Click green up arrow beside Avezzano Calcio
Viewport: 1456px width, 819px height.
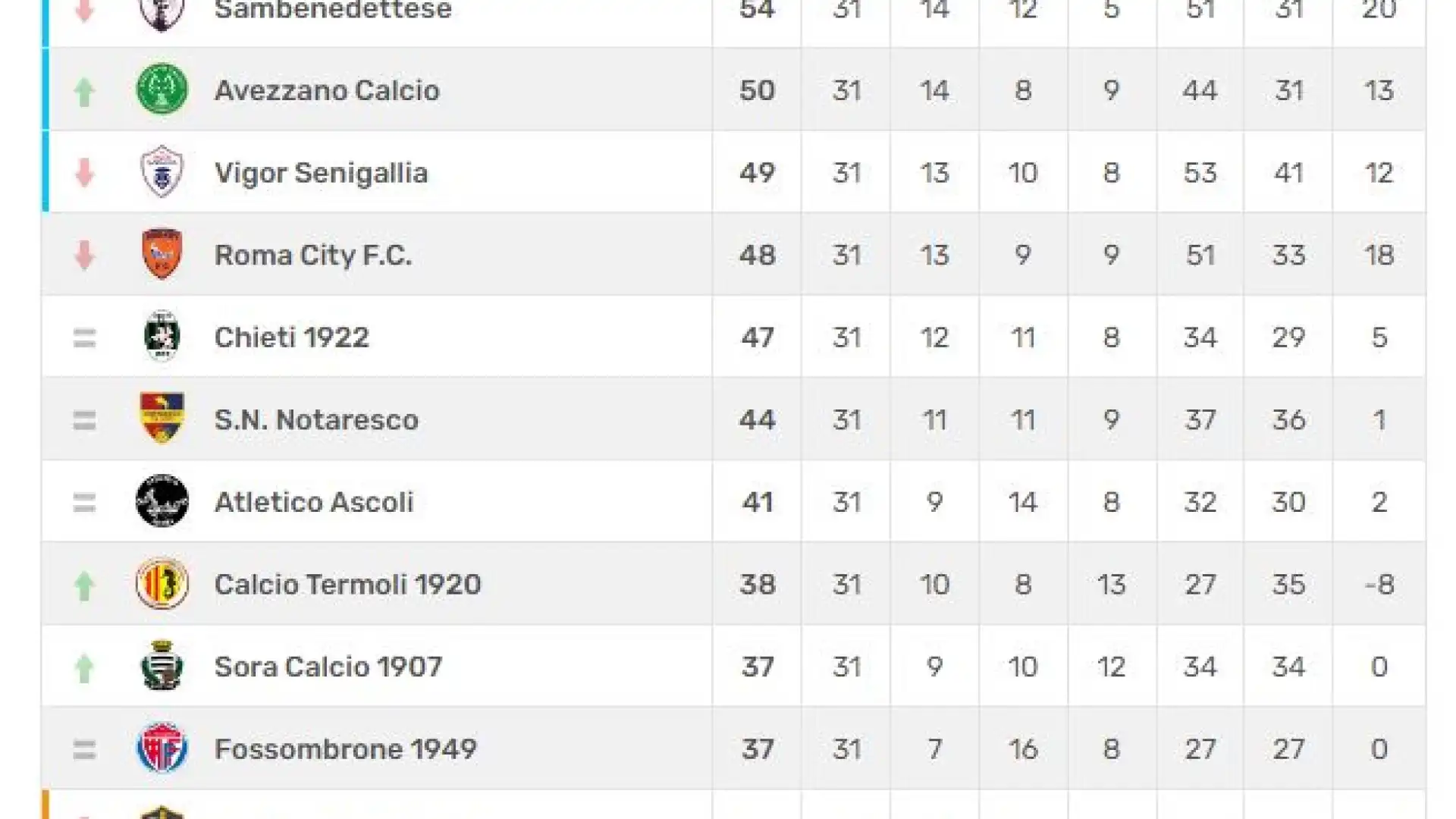click(84, 92)
